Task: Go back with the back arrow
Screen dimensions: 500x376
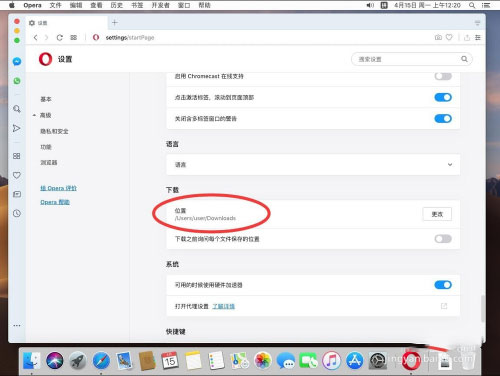Action: tap(36, 38)
